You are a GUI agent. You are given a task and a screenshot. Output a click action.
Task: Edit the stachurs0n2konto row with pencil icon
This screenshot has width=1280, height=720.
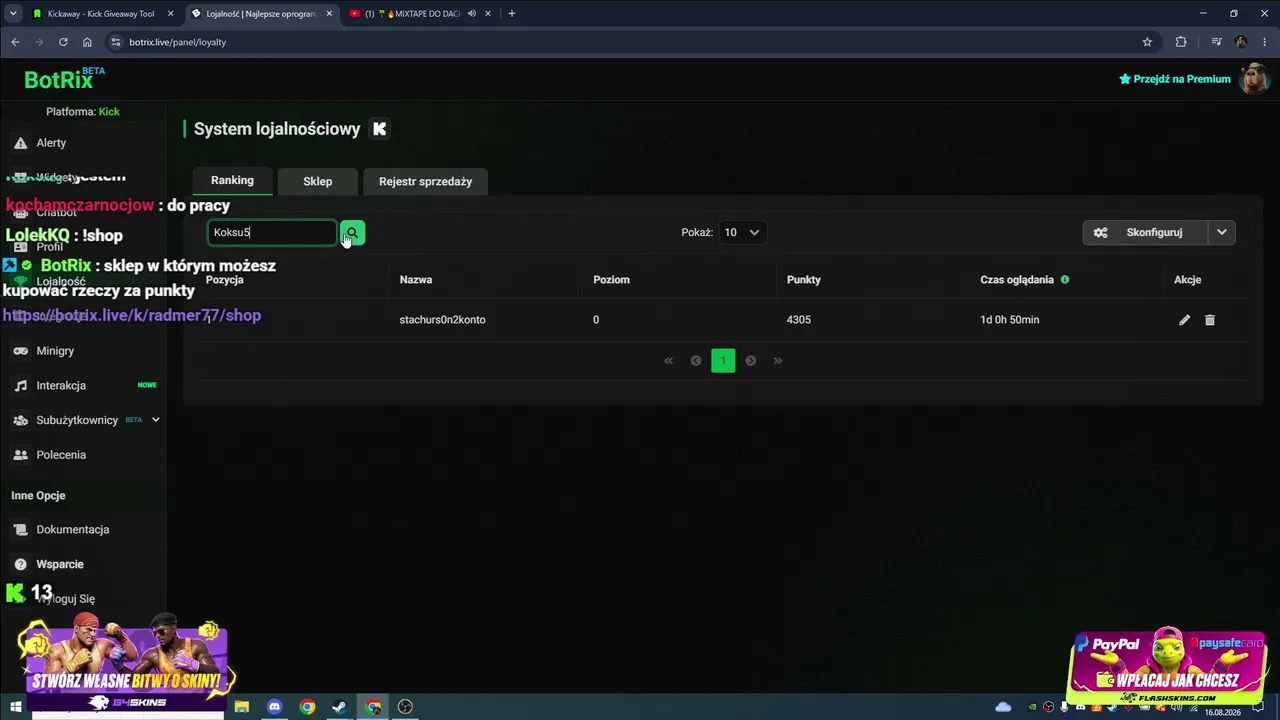tap(1184, 320)
